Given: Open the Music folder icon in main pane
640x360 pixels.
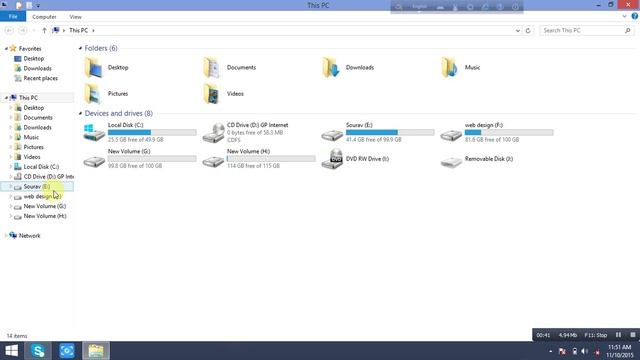Looking at the screenshot, I should [449, 67].
